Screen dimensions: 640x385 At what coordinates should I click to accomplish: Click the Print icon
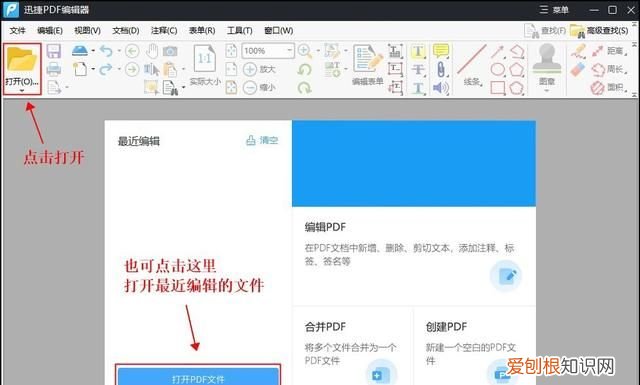point(53,69)
